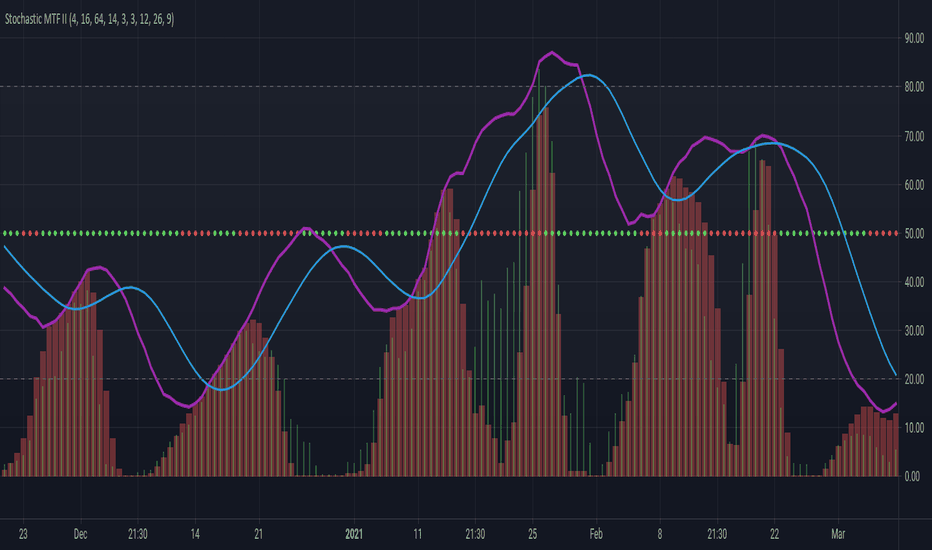932x550 pixels.
Task: Click the 90.00 price axis label
Action: [914, 38]
